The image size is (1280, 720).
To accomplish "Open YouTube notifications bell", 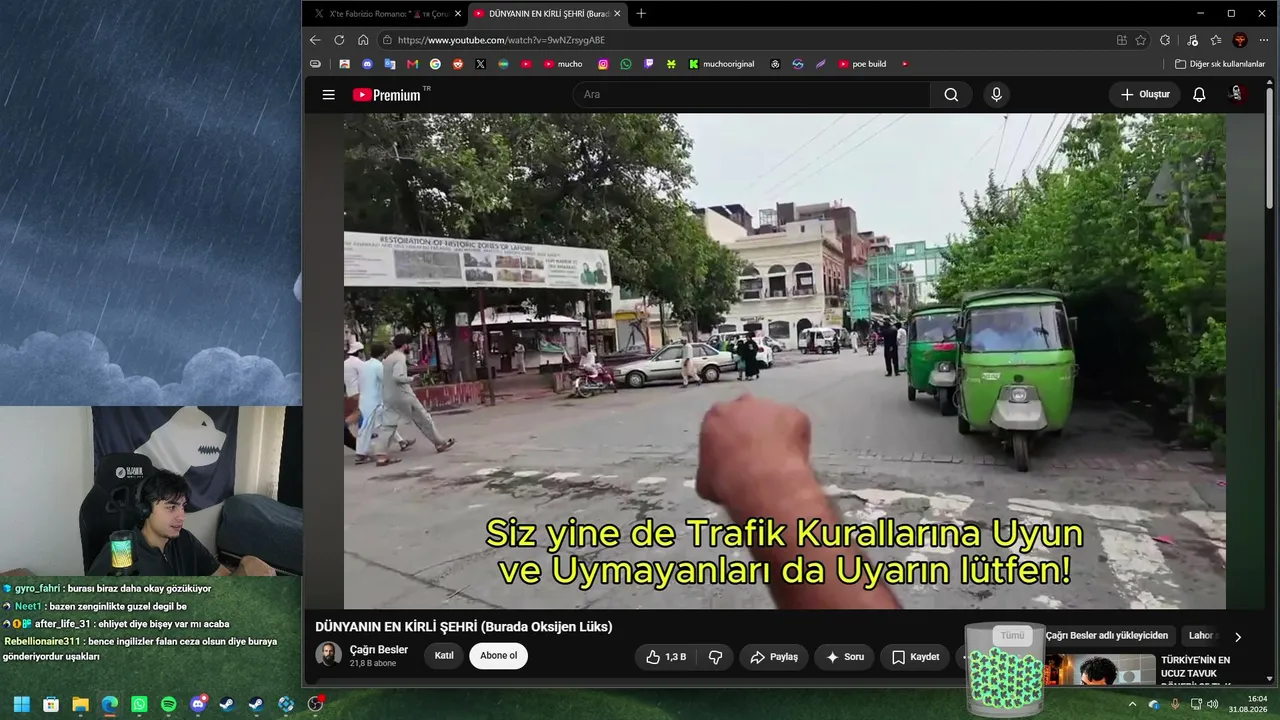I will [x=1199, y=95].
